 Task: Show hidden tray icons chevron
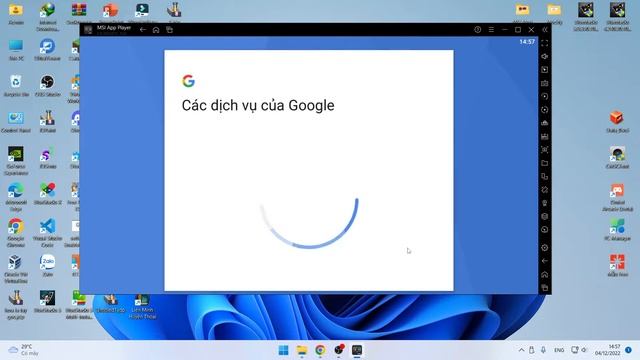521,350
